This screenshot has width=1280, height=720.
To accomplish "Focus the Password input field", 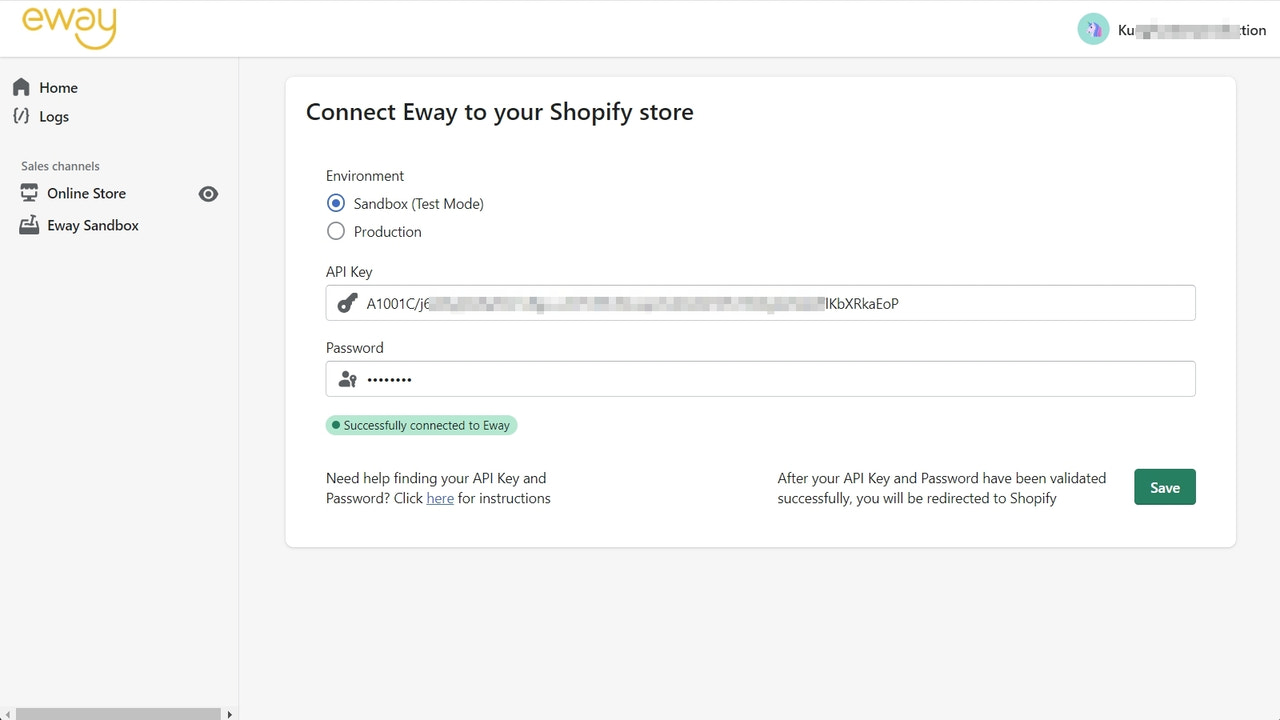I will [760, 379].
